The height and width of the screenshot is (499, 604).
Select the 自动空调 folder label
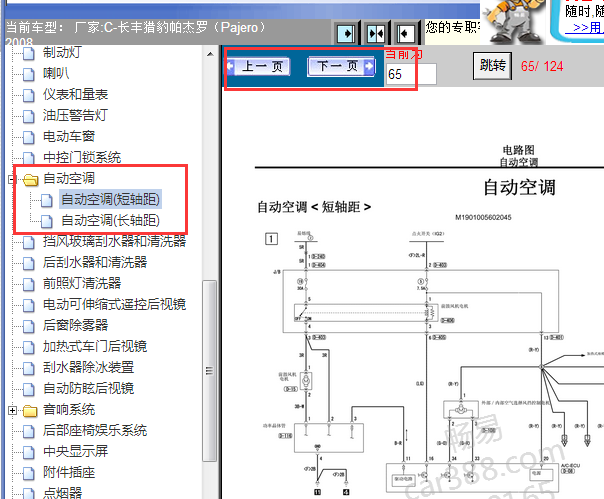(x=69, y=178)
